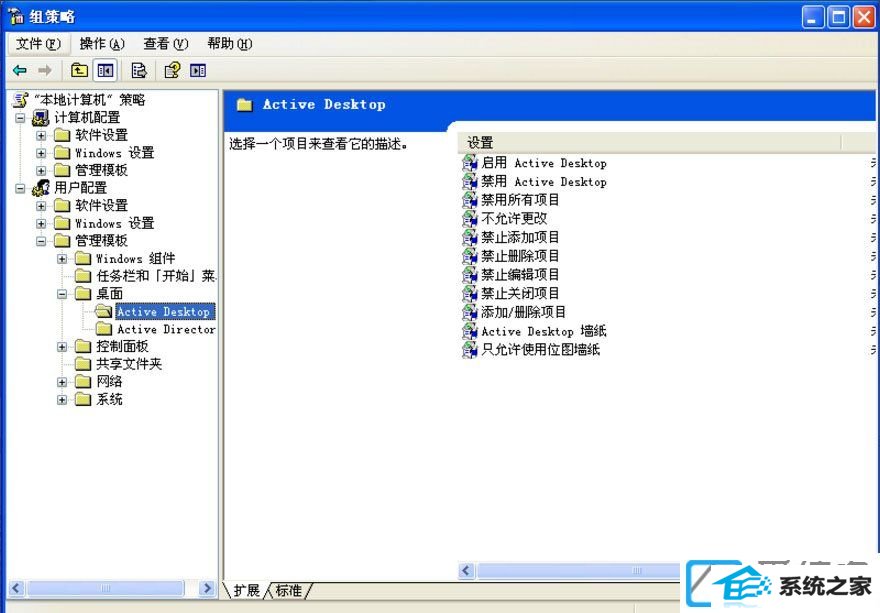Click the settings list scrollbar left arrow
The width and height of the screenshot is (880, 613).
466,571
